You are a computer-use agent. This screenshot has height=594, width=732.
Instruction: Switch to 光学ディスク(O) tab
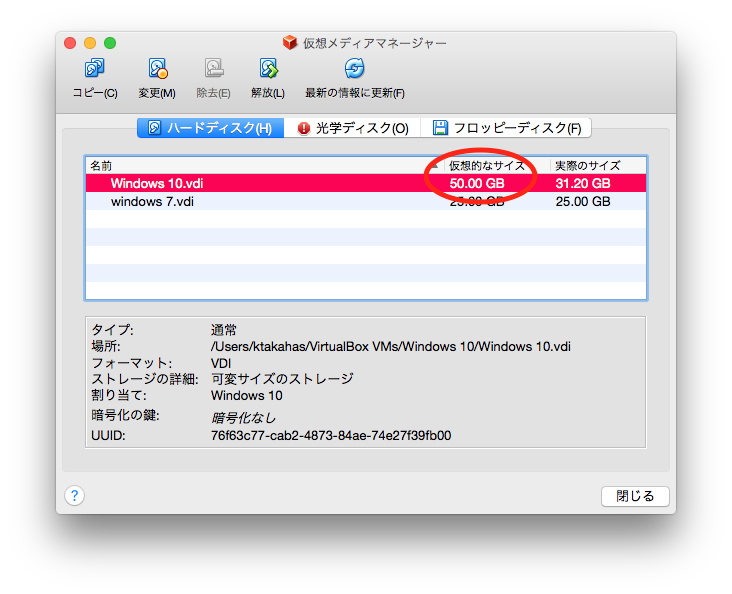[352, 128]
